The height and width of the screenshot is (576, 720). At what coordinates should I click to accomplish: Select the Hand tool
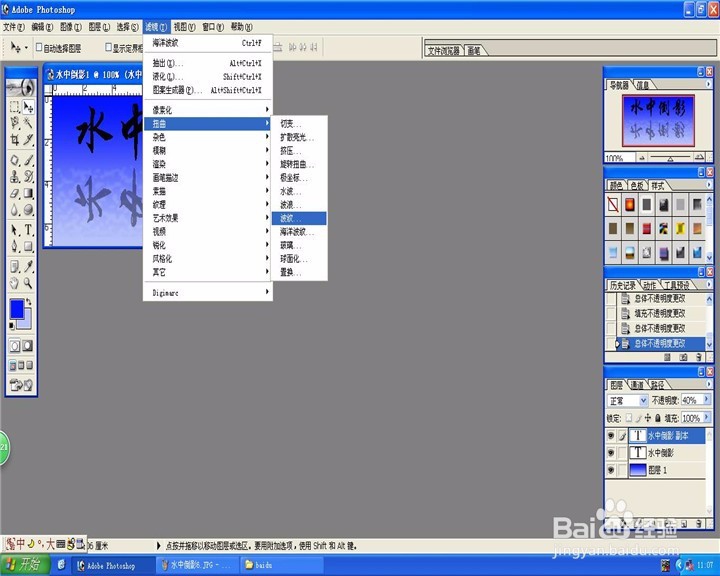tap(15, 283)
